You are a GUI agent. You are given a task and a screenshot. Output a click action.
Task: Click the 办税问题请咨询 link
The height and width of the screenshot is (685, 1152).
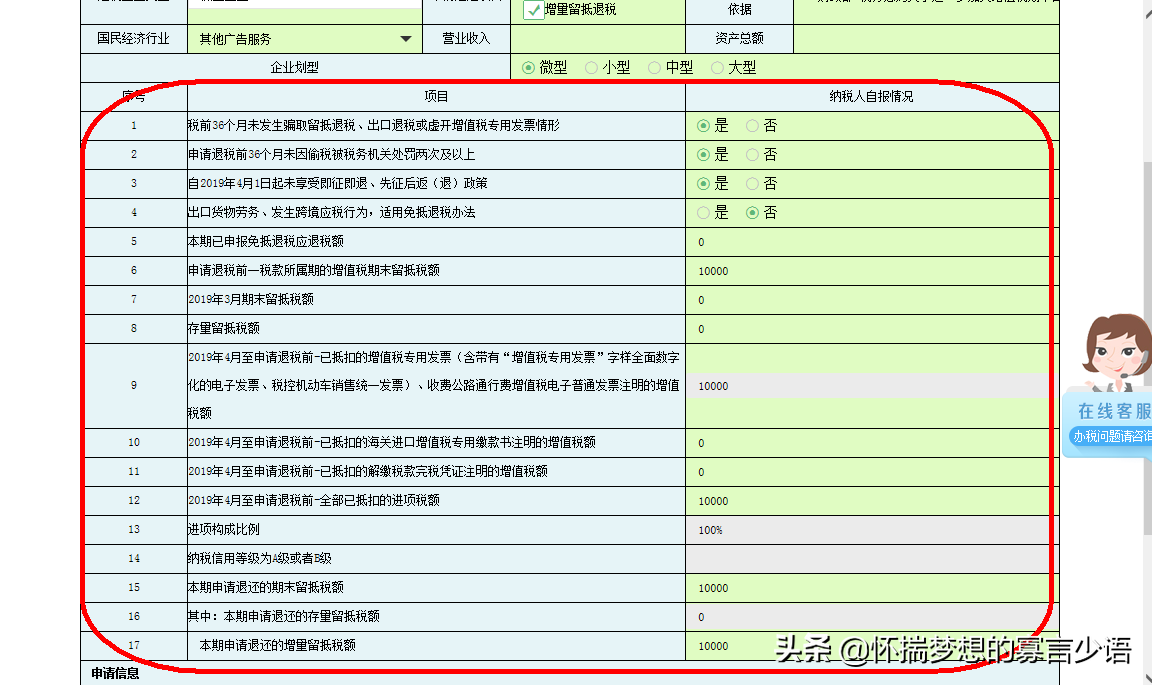tap(1111, 436)
